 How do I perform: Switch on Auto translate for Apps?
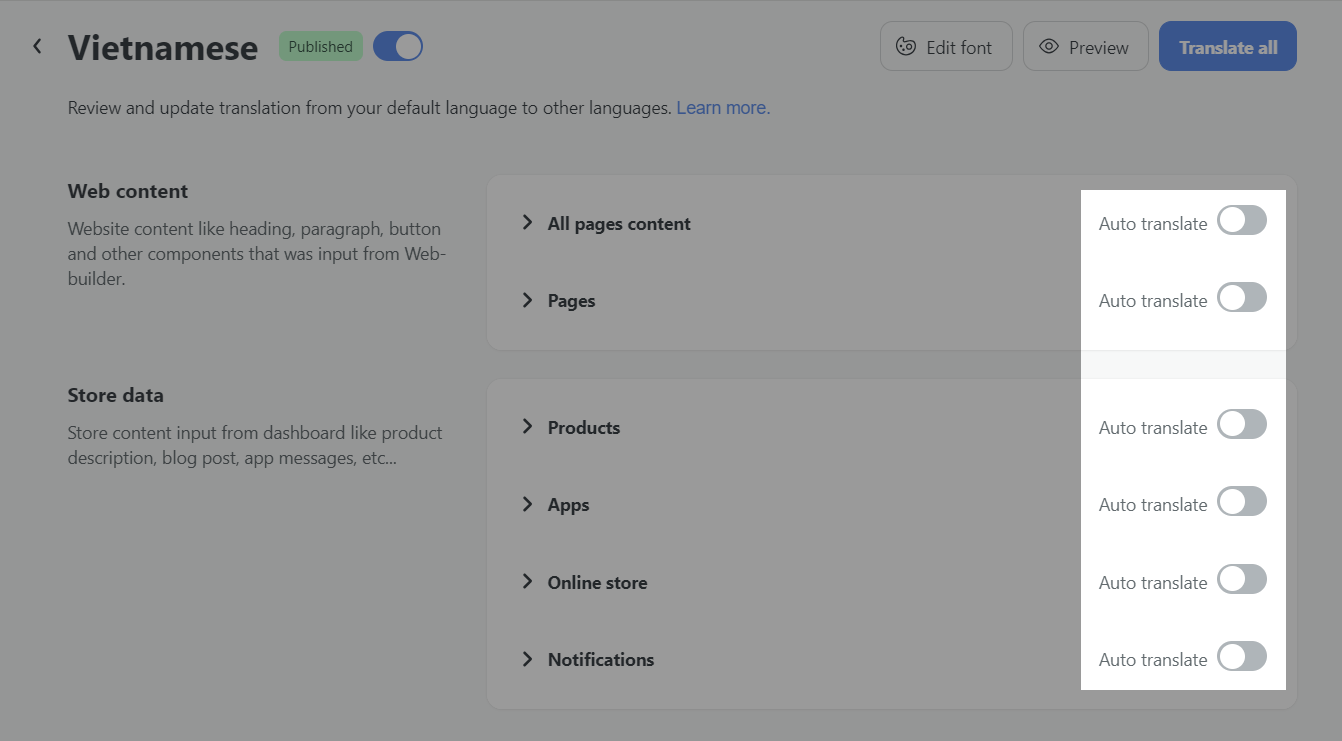tap(1242, 501)
